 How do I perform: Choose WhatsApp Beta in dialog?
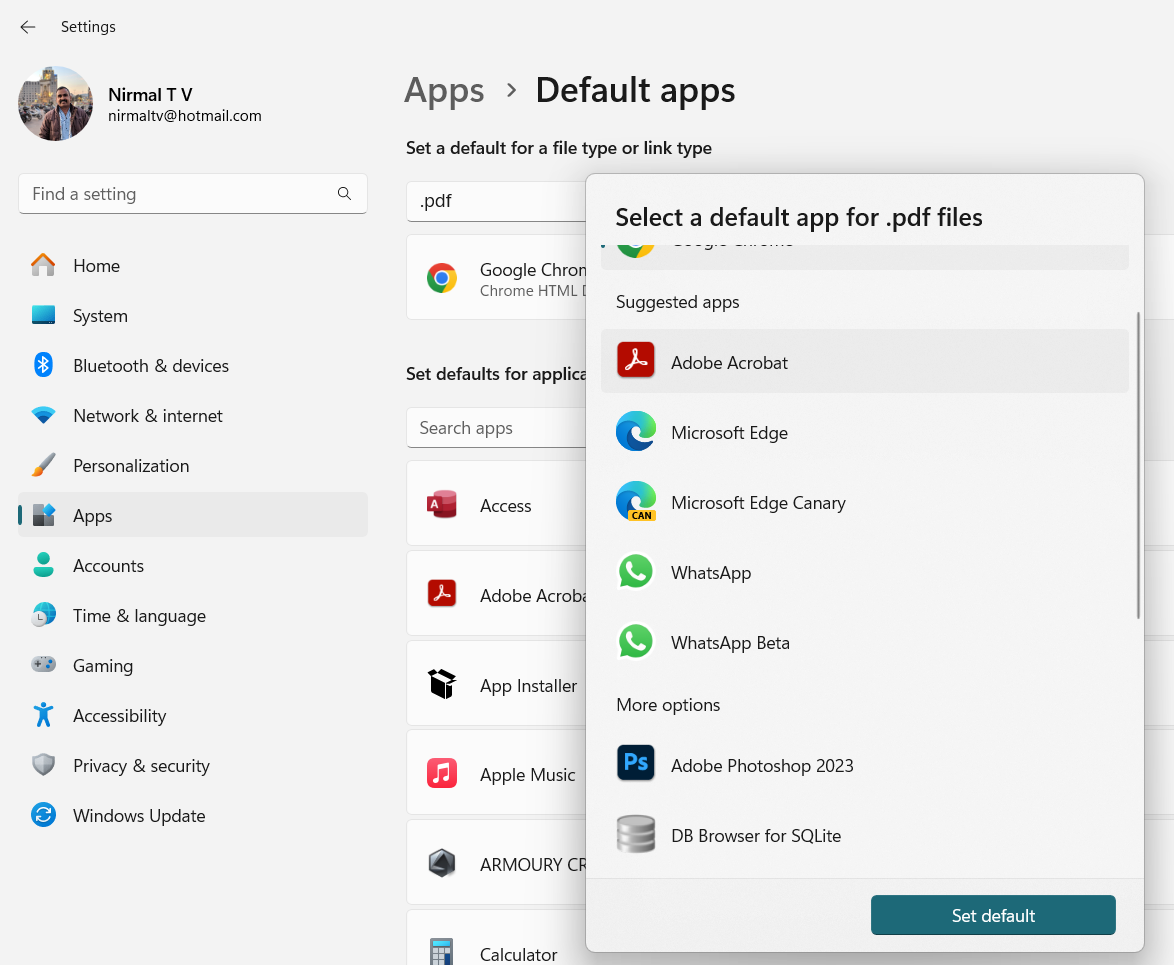[x=864, y=642]
